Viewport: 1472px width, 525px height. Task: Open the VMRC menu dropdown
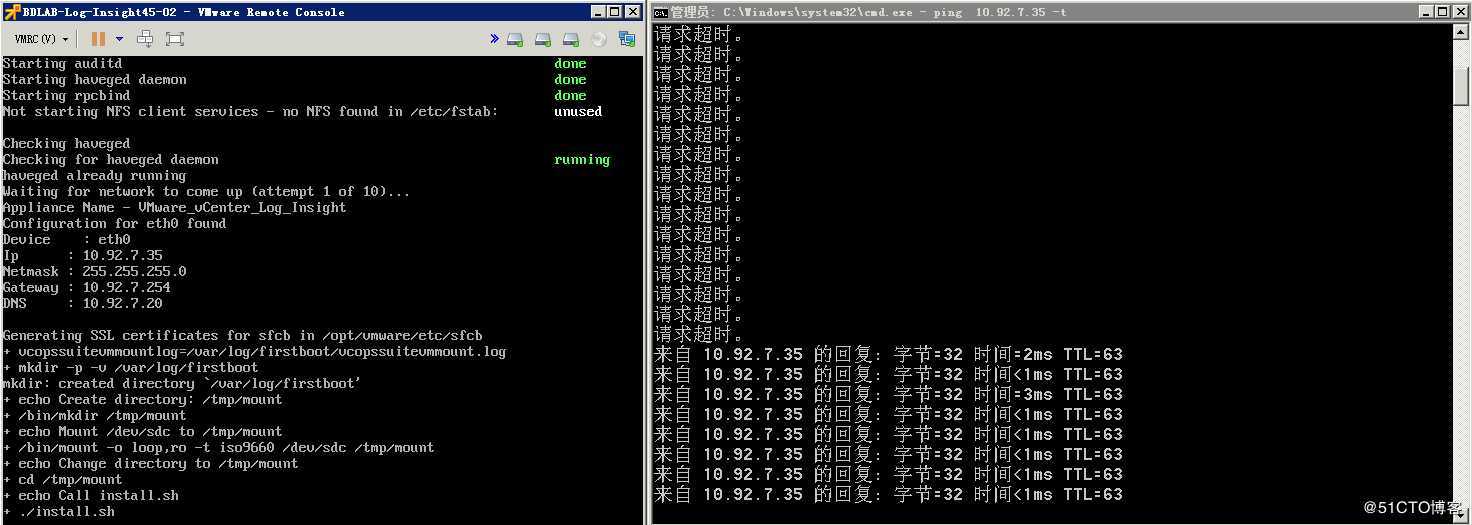41,39
